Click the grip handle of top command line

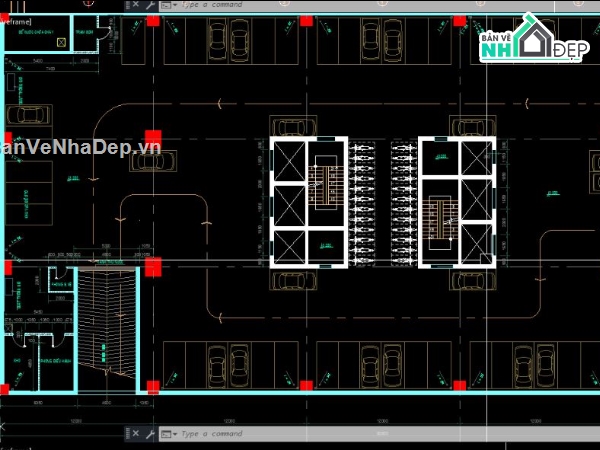126,5
